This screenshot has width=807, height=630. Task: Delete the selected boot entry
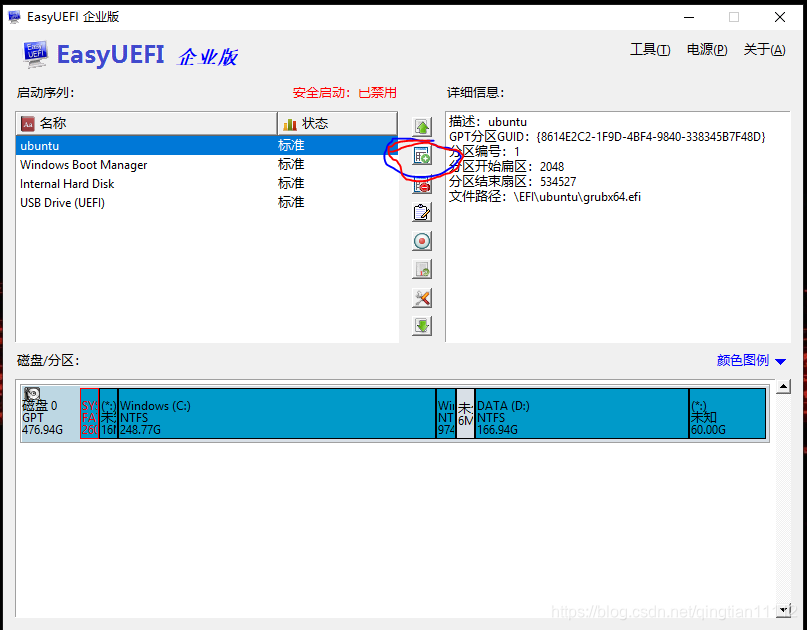point(422,185)
